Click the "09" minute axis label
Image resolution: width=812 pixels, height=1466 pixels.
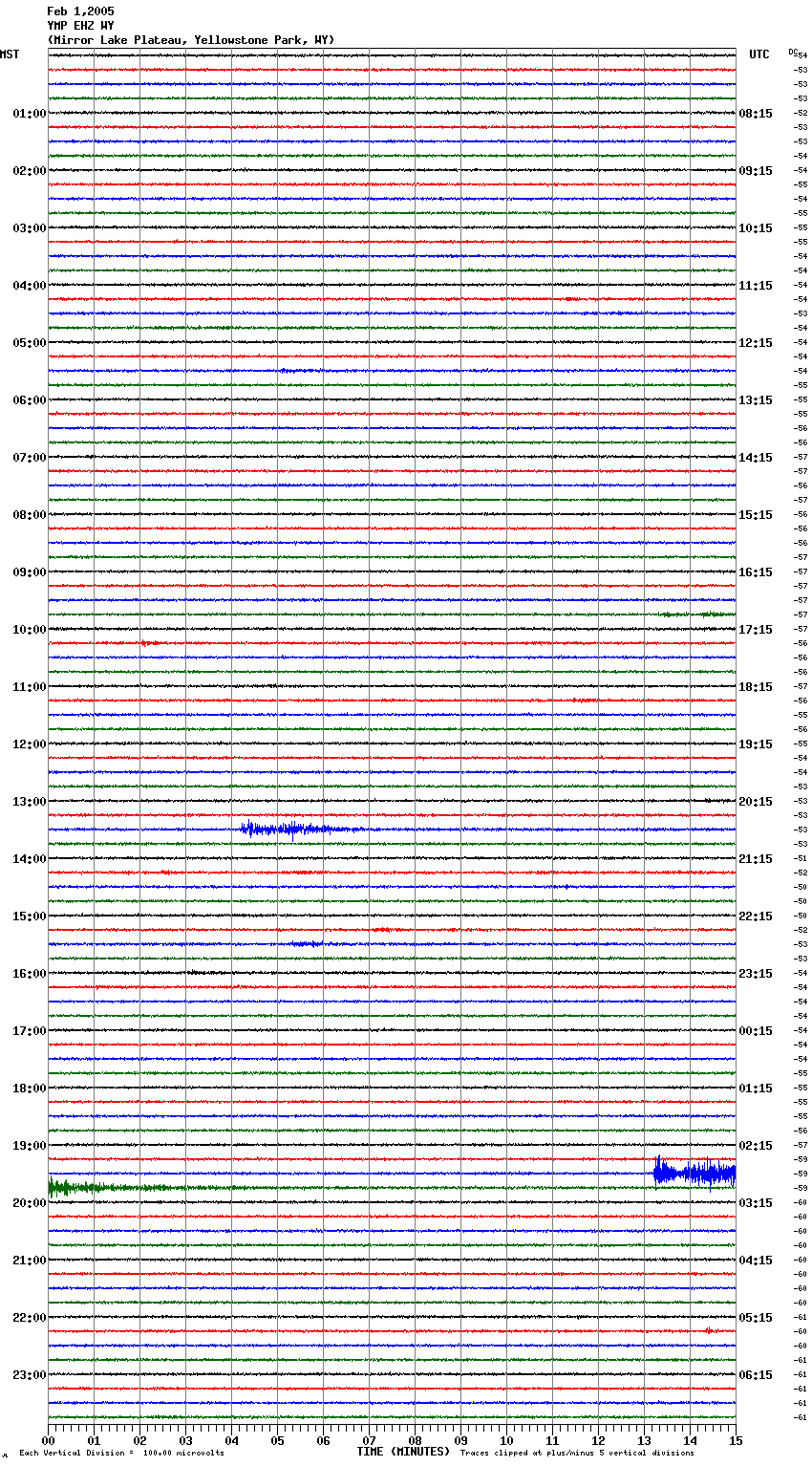460,1440
